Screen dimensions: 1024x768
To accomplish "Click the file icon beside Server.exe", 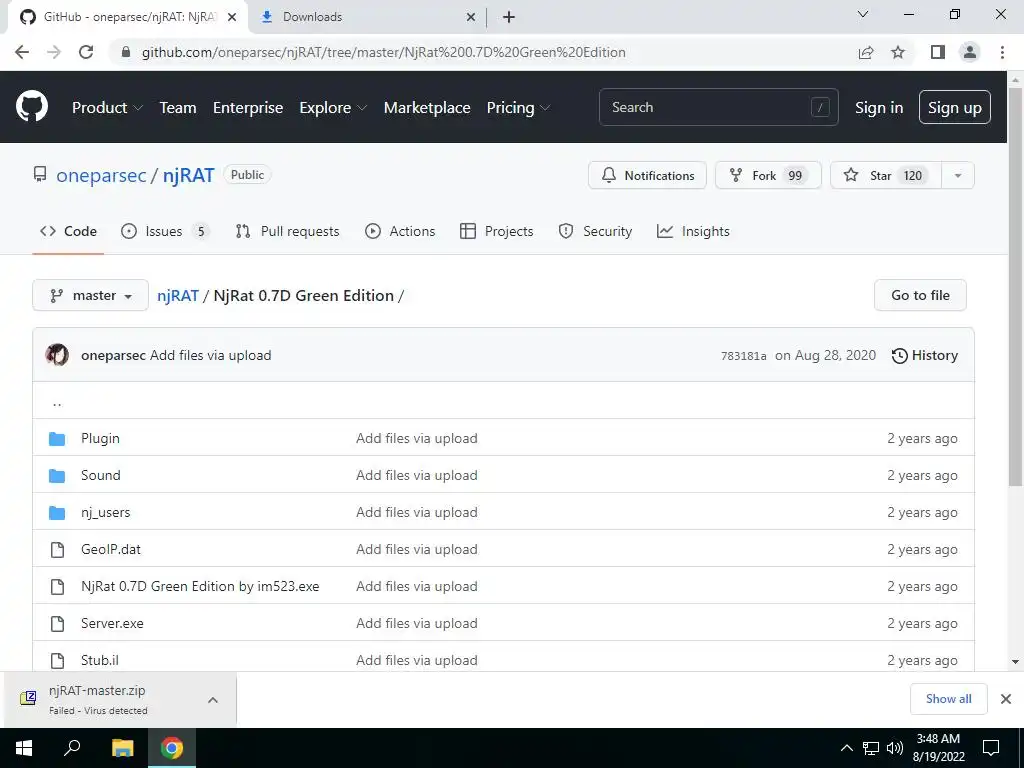I will [x=57, y=624].
